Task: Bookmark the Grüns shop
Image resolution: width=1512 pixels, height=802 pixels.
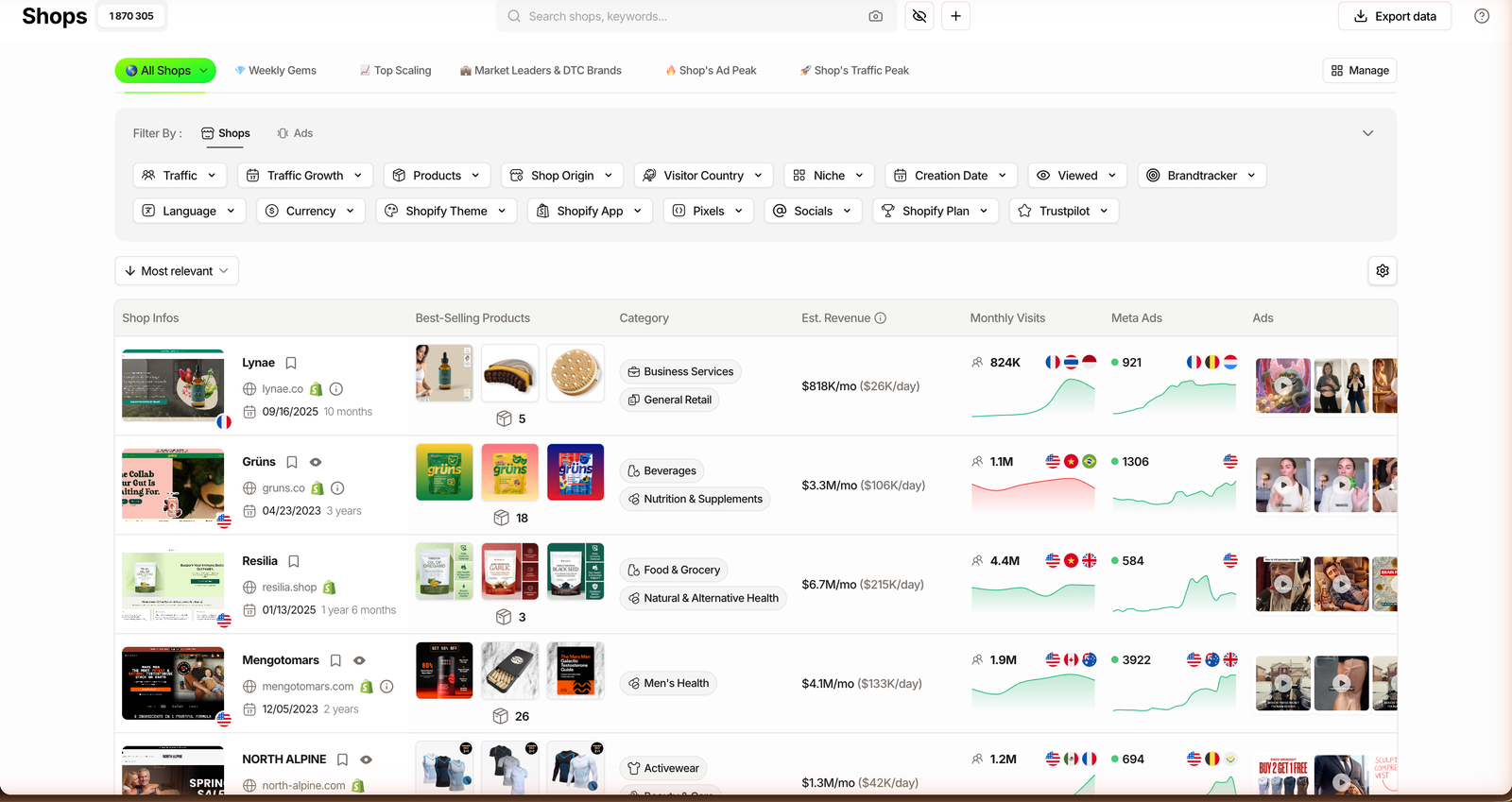Action: [292, 462]
